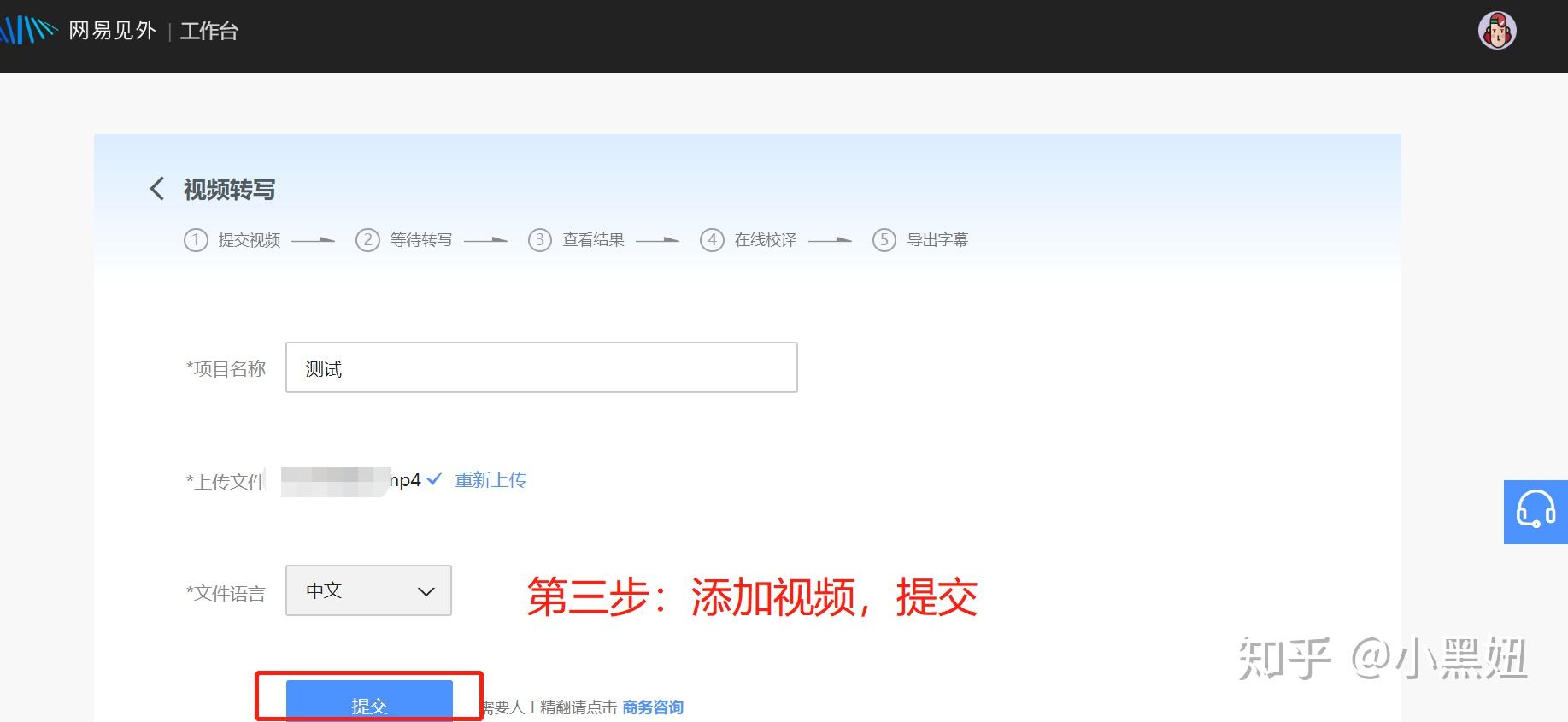Open the user avatar menu

pos(1497,32)
